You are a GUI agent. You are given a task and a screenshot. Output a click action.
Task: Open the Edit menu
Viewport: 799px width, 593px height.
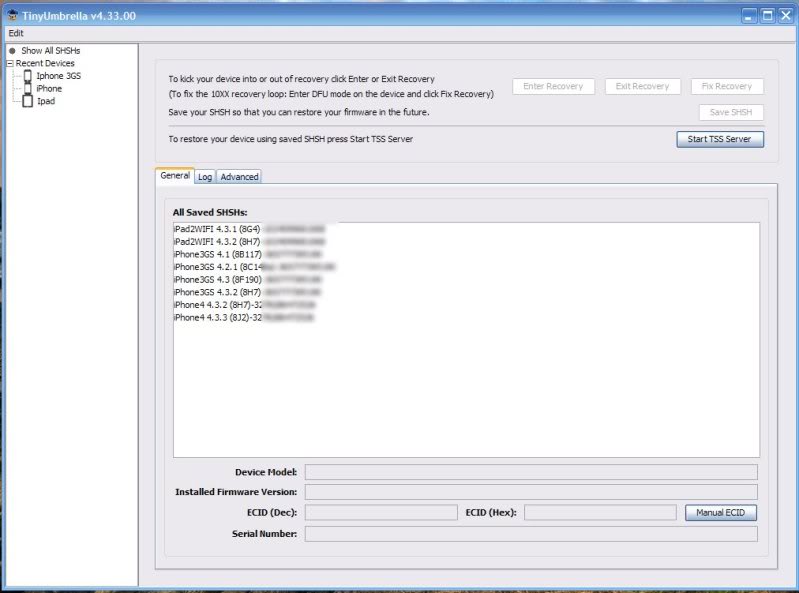point(16,33)
